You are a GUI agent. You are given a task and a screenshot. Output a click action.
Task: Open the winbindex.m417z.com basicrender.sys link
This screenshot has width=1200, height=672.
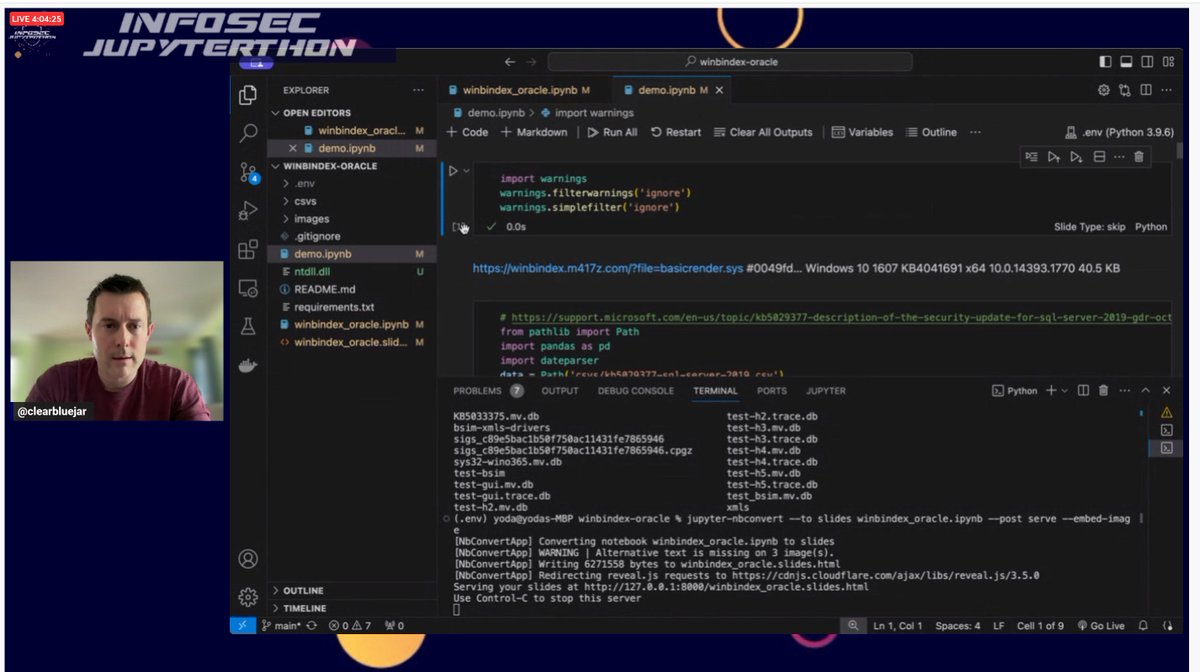608,268
